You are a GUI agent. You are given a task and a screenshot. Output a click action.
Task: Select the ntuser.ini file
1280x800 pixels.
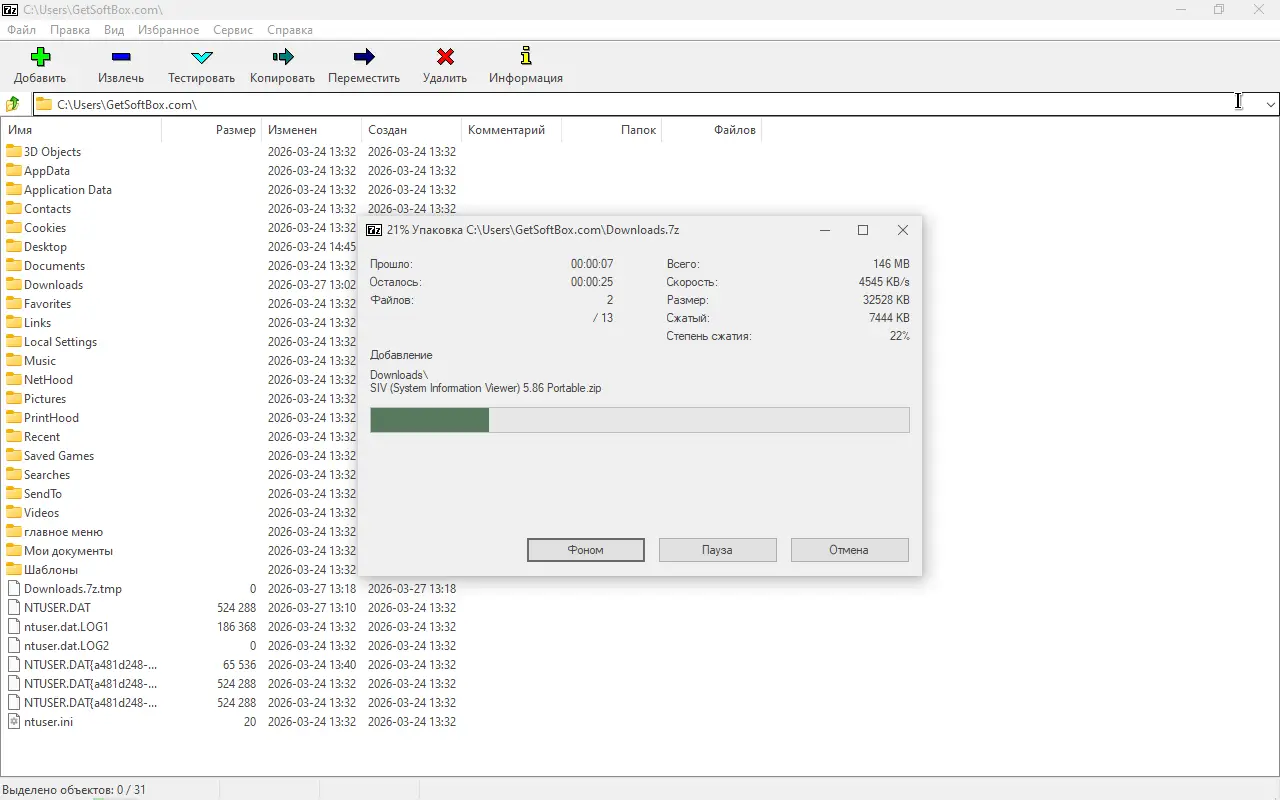coord(48,722)
